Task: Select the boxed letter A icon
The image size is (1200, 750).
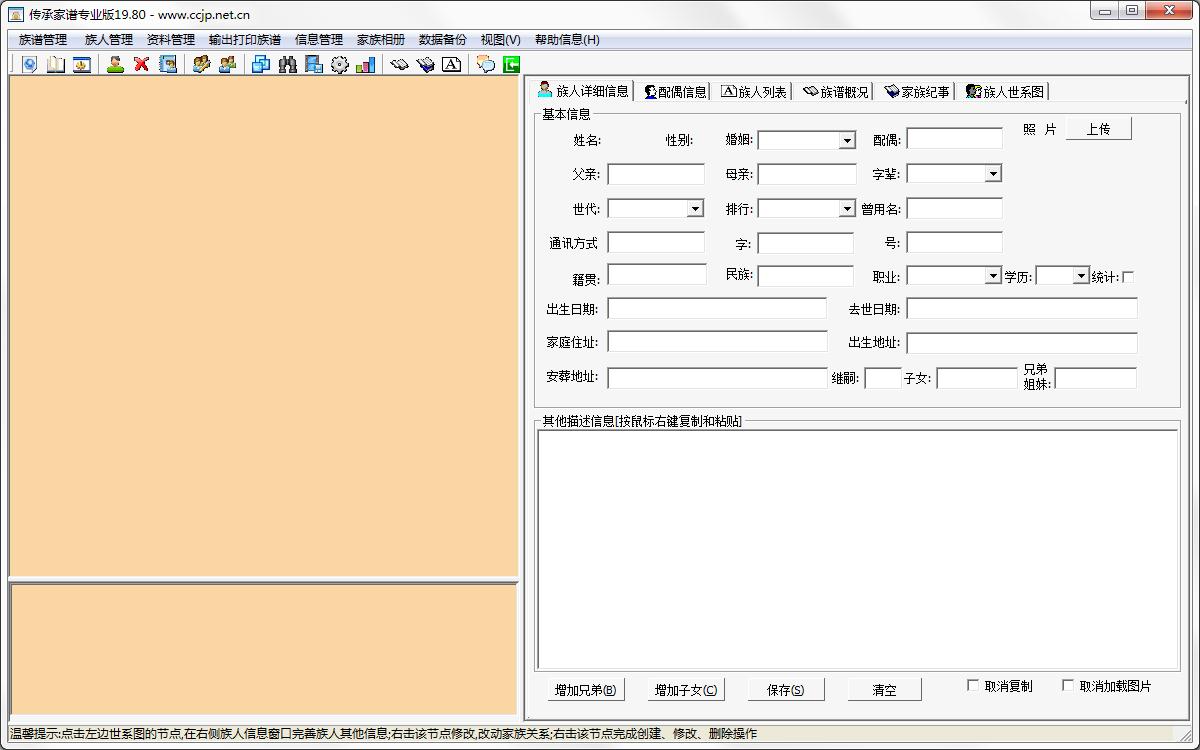Action: coord(451,63)
